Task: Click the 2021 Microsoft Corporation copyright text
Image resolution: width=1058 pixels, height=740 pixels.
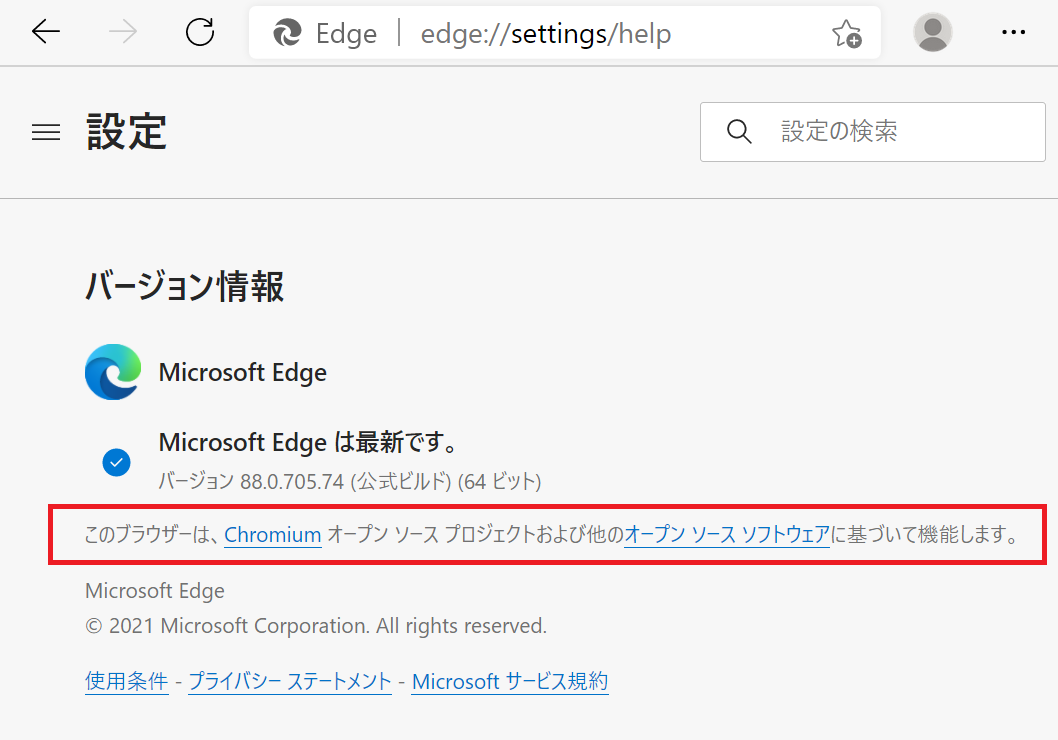Action: point(316,626)
